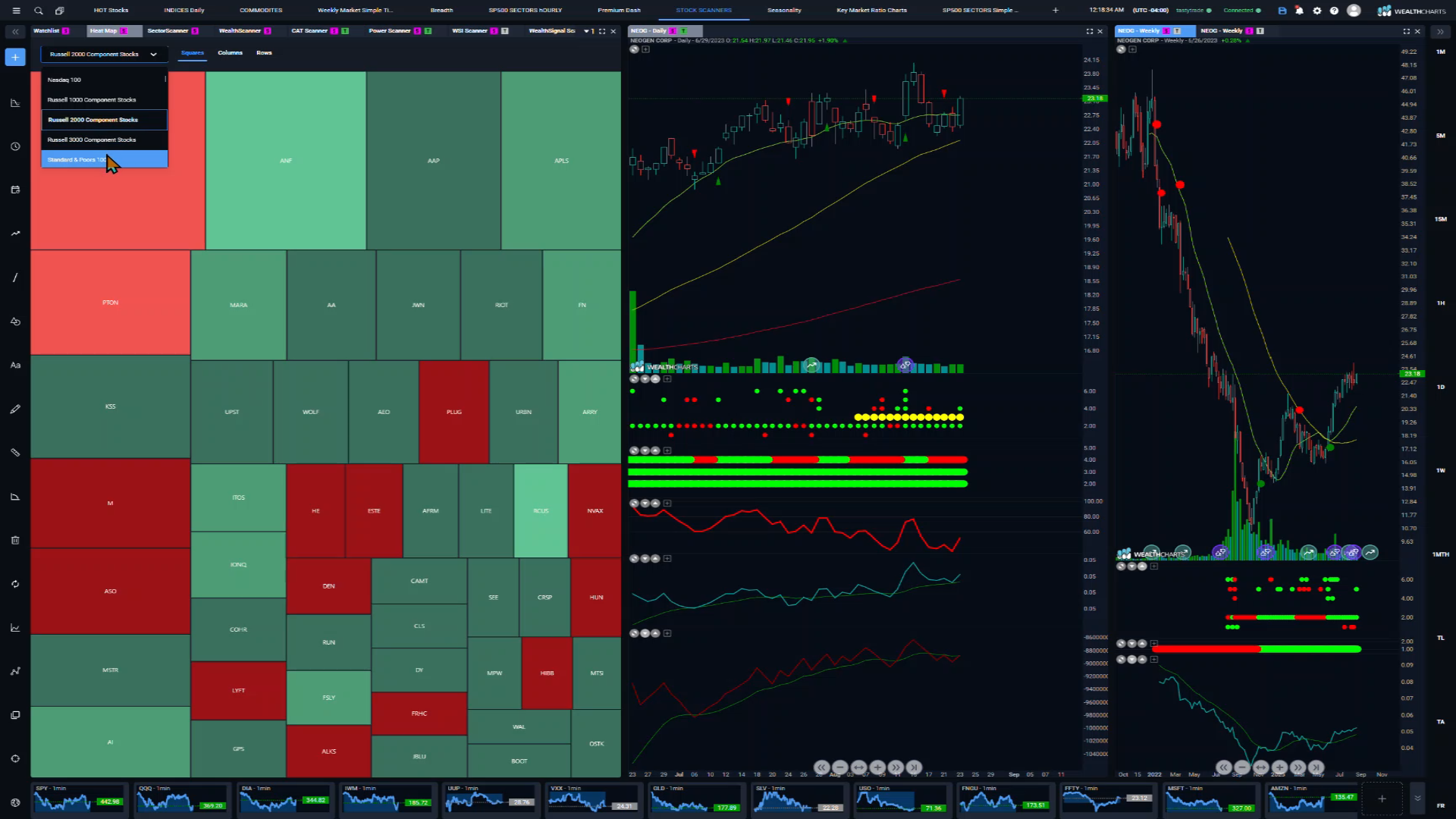Click the trash delete drawings icon
Screen dimensions: 1456x819
coord(15,540)
